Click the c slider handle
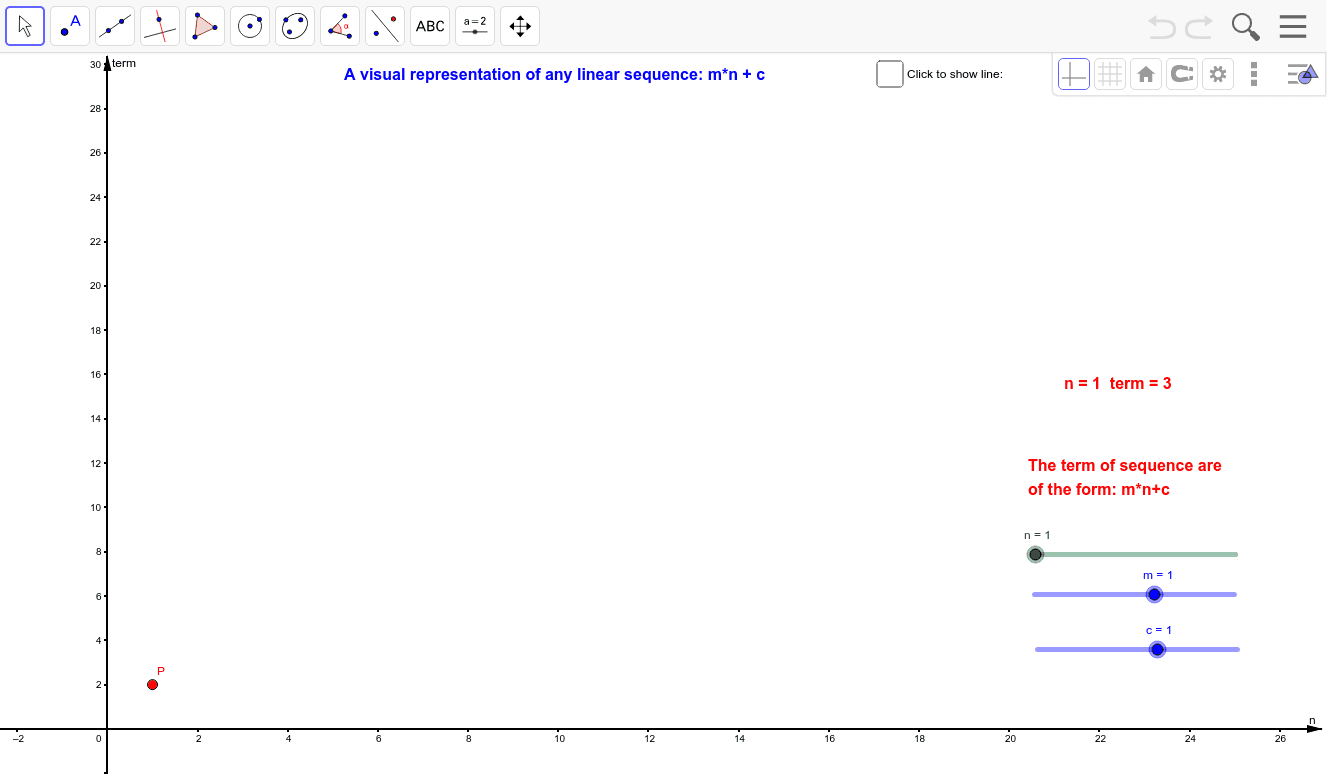Image resolution: width=1327 pixels, height=776 pixels. point(1157,649)
